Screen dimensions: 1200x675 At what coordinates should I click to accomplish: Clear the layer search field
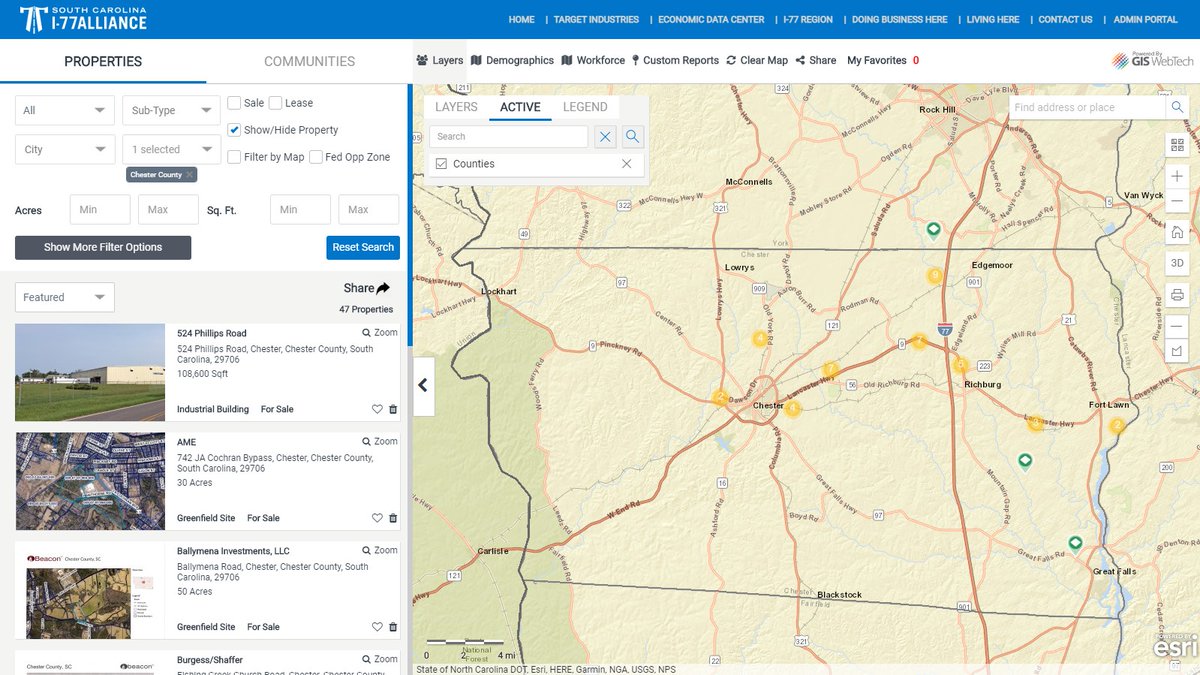coord(605,137)
